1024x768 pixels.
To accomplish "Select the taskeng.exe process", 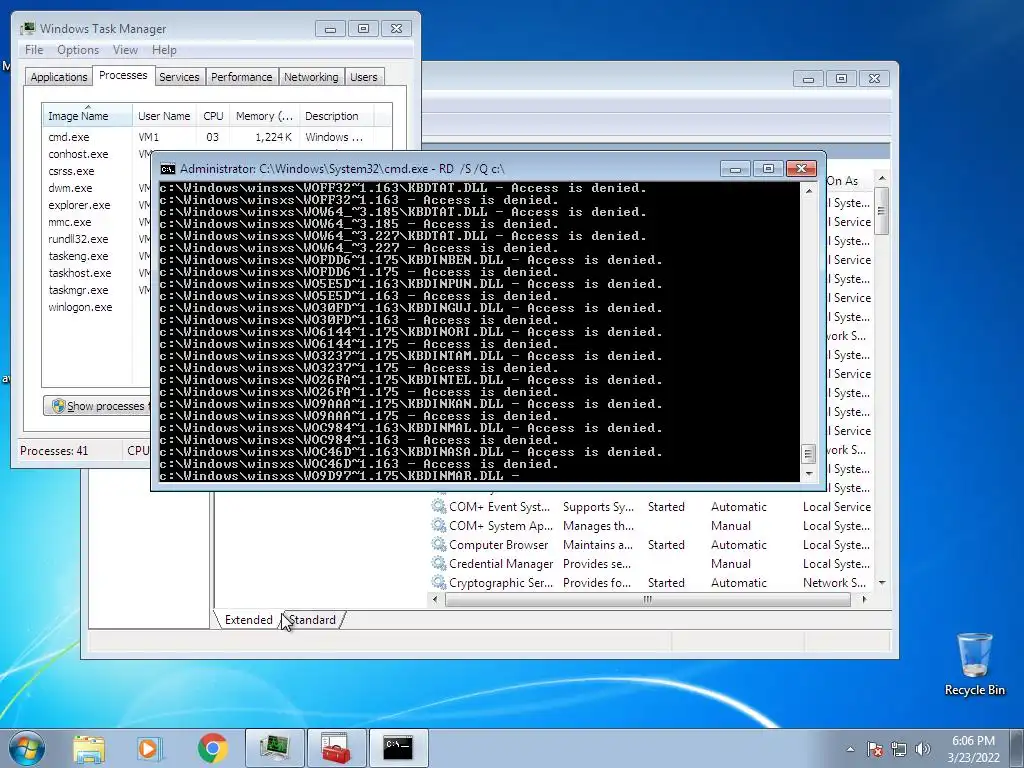I will (78, 256).
